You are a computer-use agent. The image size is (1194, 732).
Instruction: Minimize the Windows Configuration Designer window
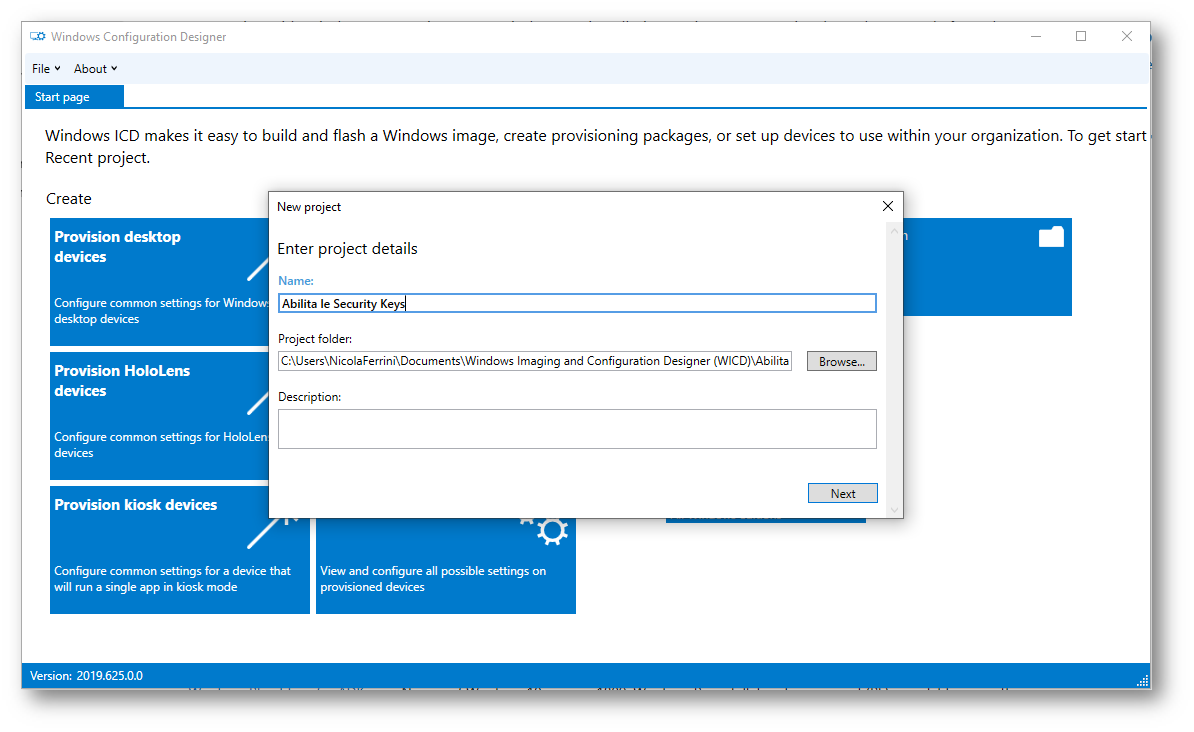point(1036,37)
